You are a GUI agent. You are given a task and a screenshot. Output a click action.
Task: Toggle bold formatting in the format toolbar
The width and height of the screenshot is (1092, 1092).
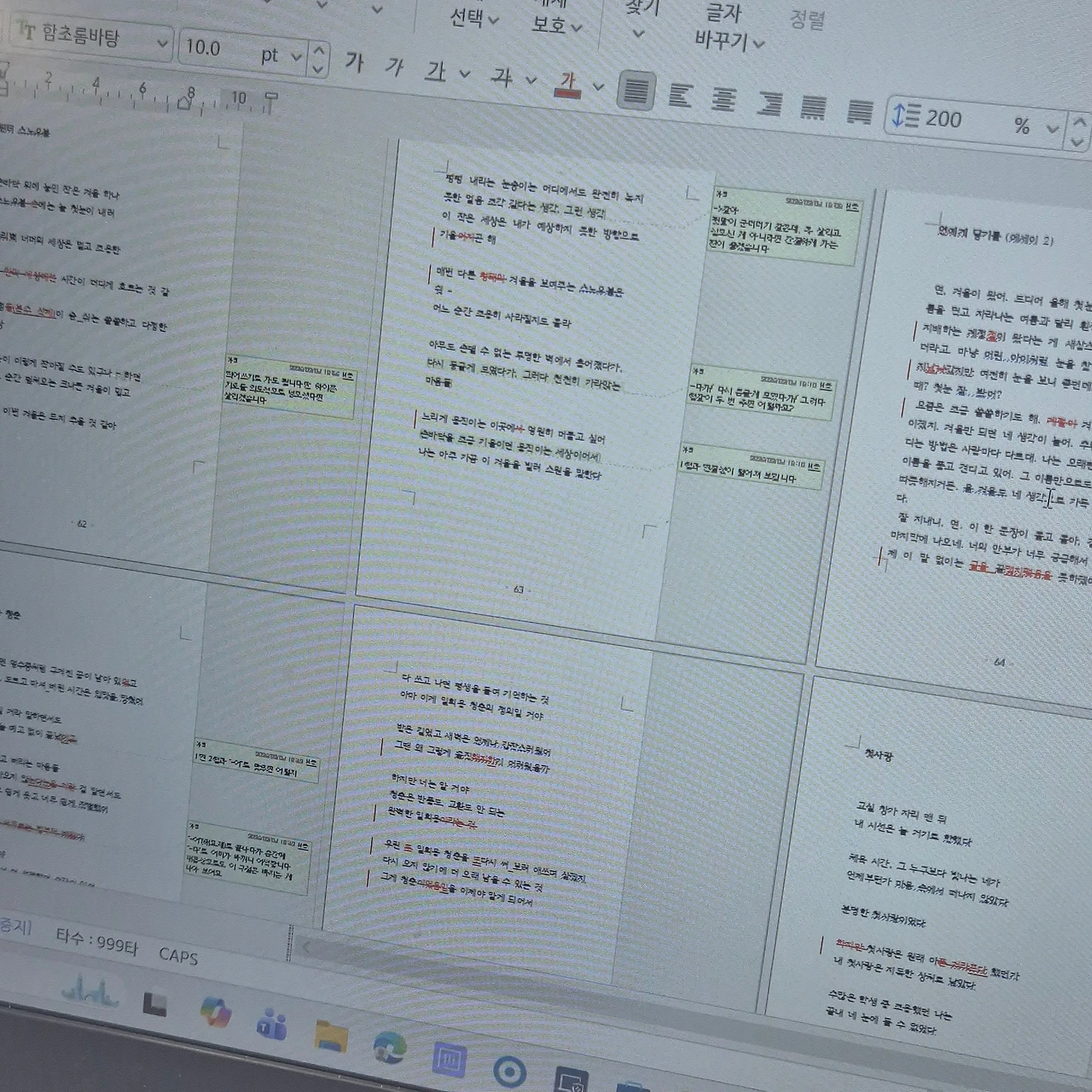pos(354,61)
